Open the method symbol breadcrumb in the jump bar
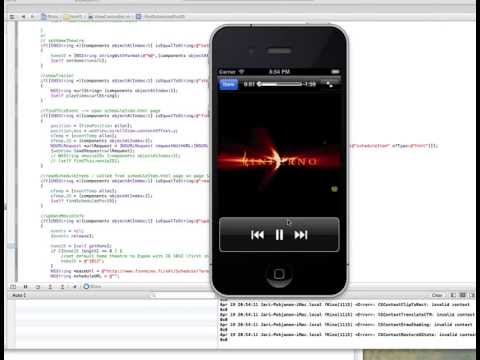This screenshot has height=360, width=480. click(160, 16)
